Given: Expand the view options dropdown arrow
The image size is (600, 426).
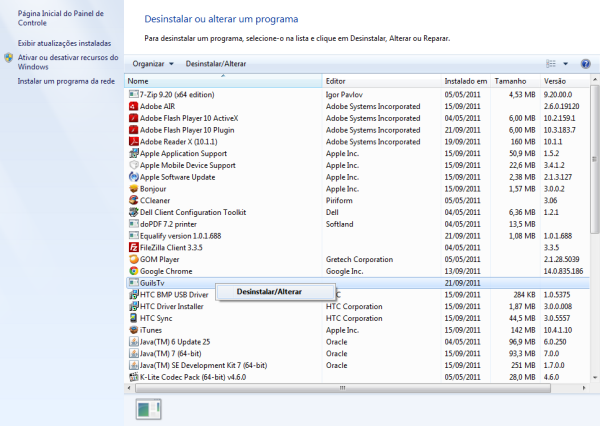Looking at the screenshot, I should pos(567,63).
